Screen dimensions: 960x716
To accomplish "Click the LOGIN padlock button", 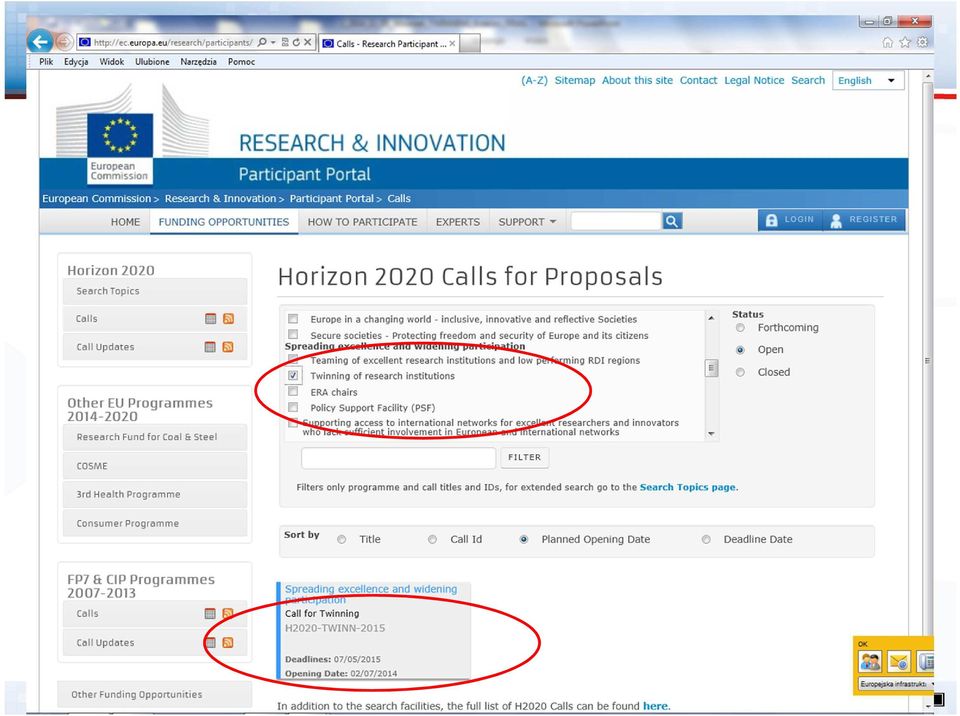I will click(x=790, y=220).
